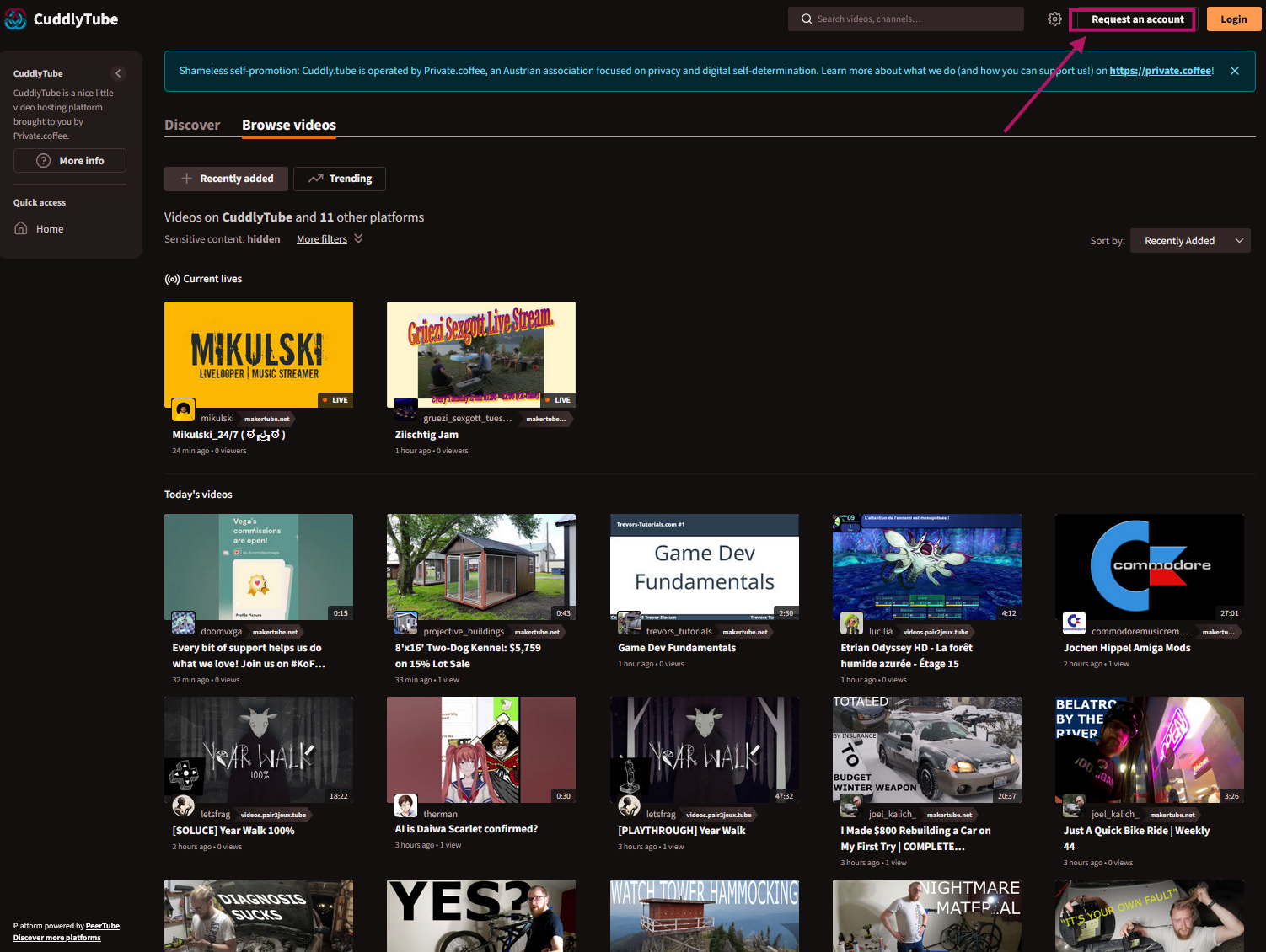Toggle the Trending filter button

pos(340,179)
